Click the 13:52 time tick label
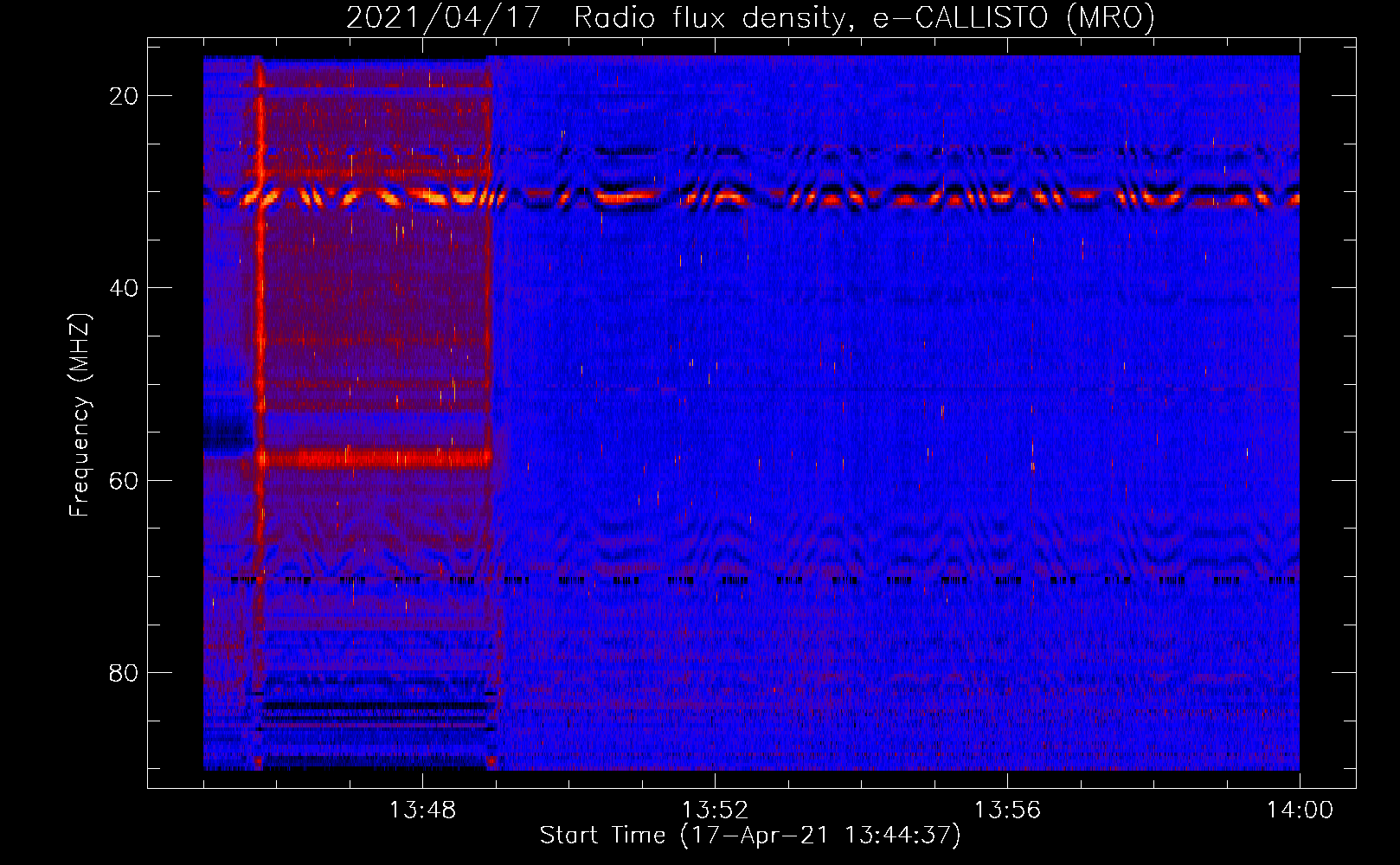This screenshot has width=1400, height=865. pos(715,811)
